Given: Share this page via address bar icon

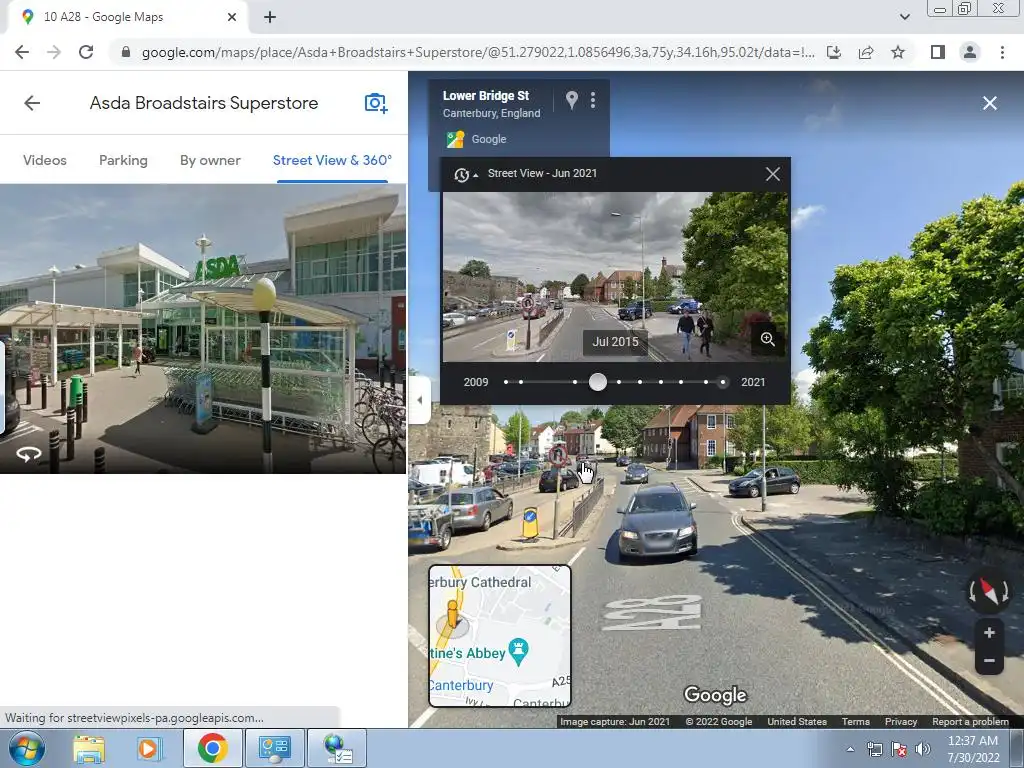Looking at the screenshot, I should [866, 52].
